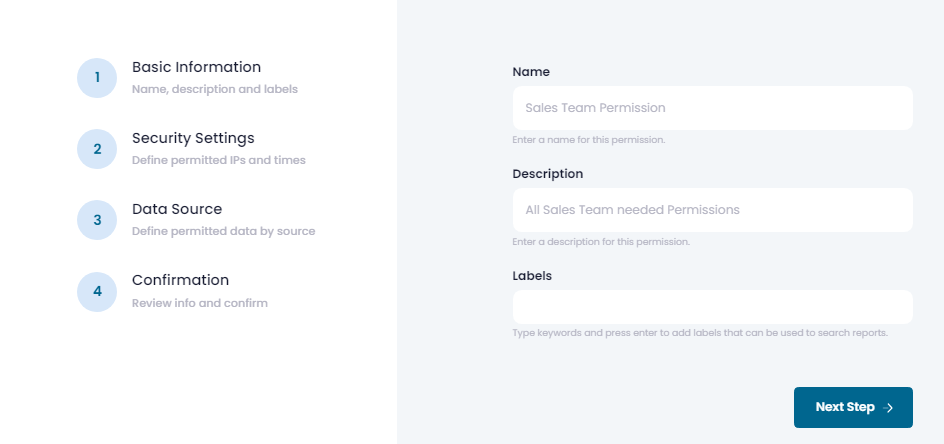
Task: Click "Review info and confirm" subtitle
Action: [x=199, y=302]
